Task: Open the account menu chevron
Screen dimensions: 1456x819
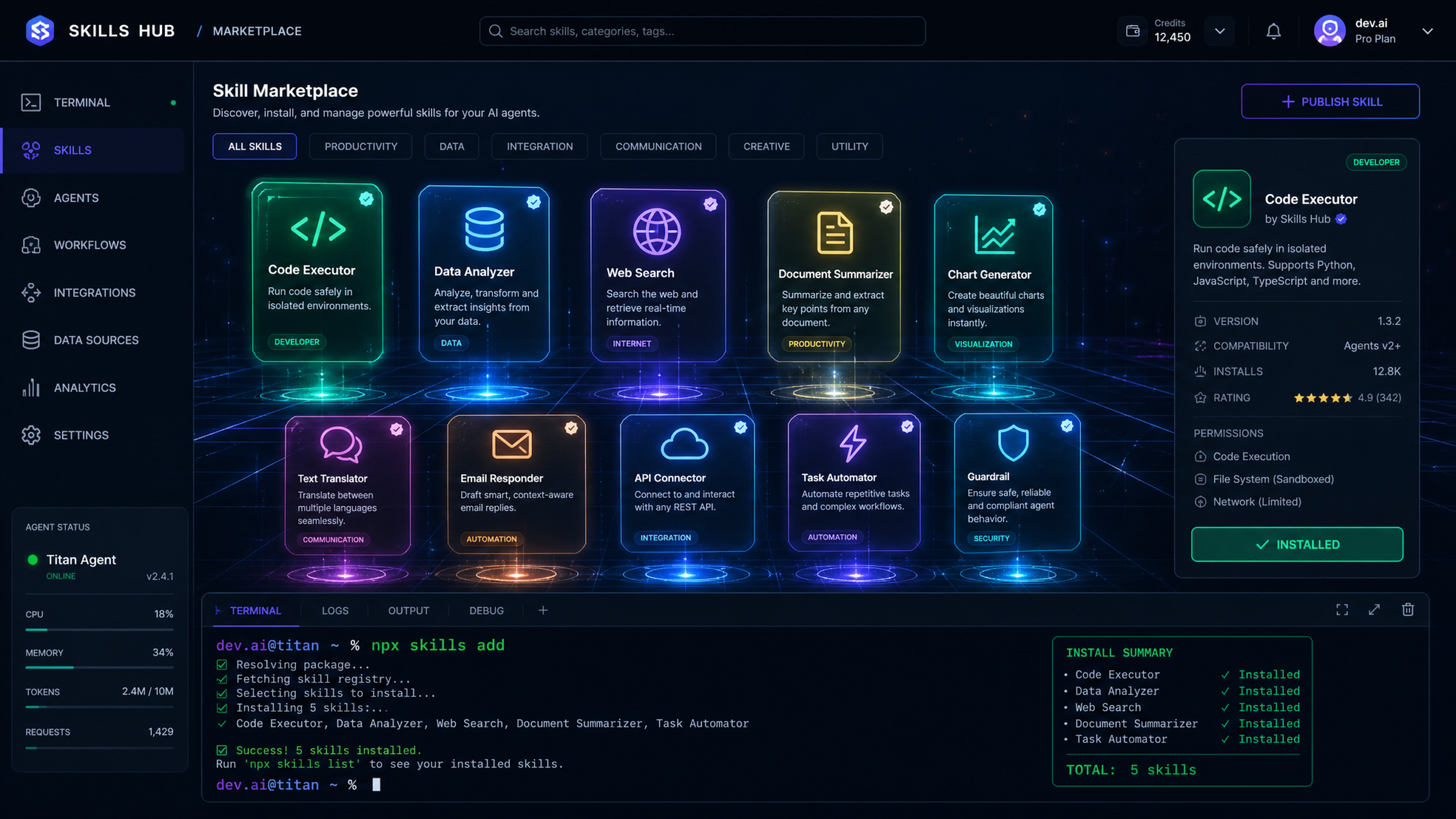Action: click(1427, 31)
